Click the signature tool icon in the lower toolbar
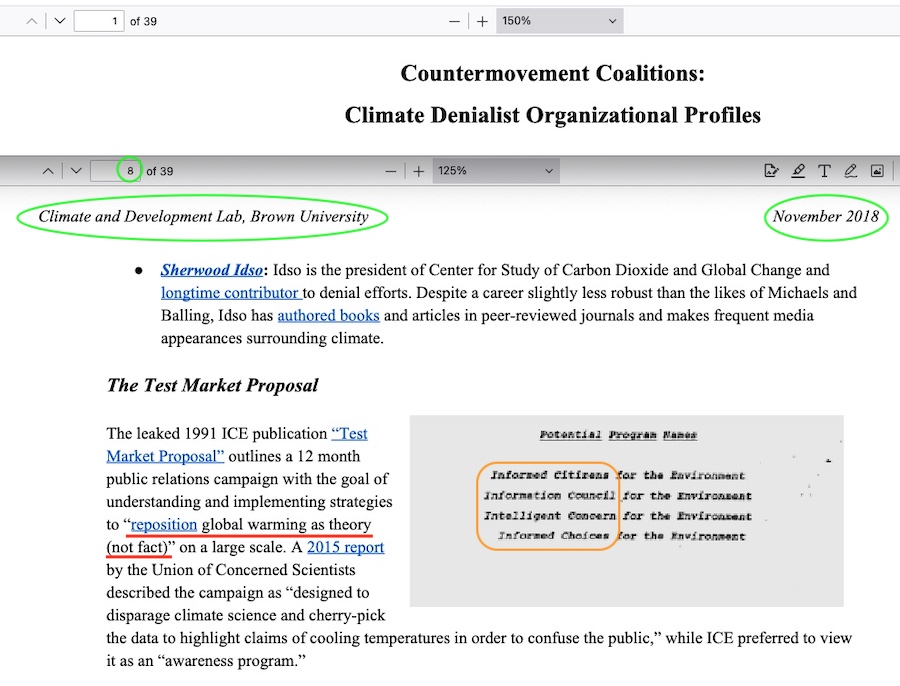 (771, 171)
